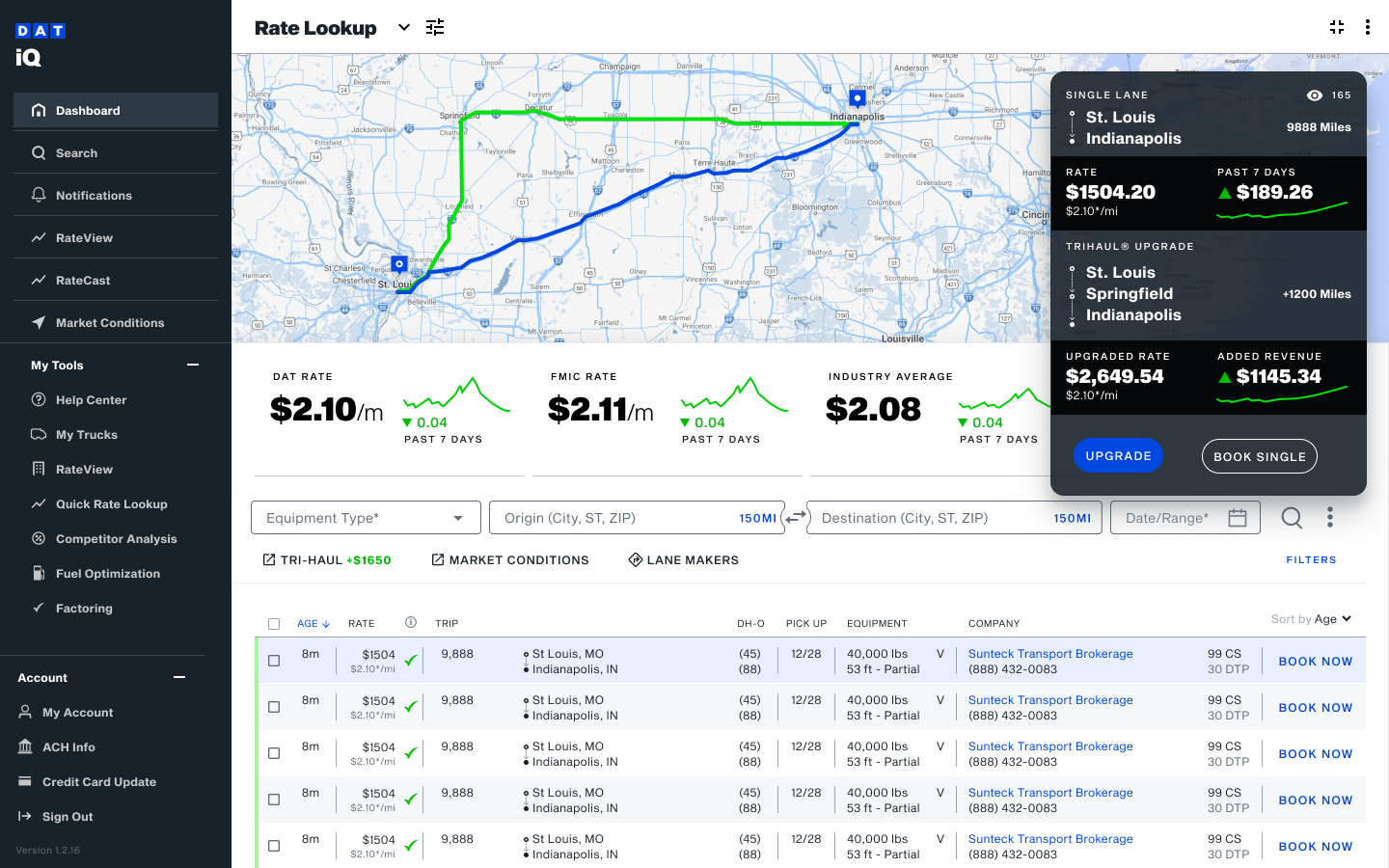Check the select-all checkbox in table header
The width and height of the screenshot is (1389, 868).
pos(274,624)
